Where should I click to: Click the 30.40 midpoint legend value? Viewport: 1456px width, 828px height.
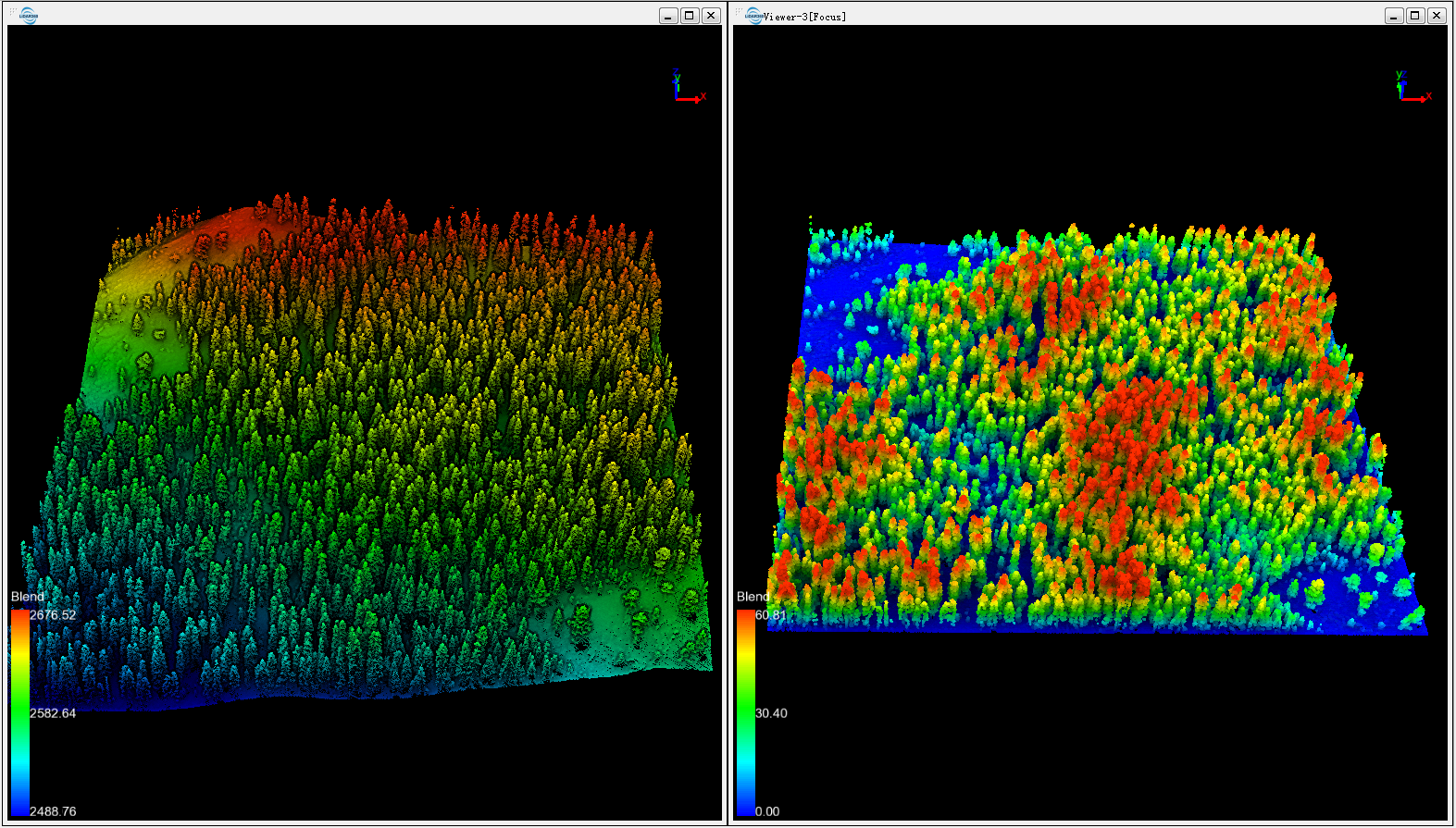click(x=771, y=713)
